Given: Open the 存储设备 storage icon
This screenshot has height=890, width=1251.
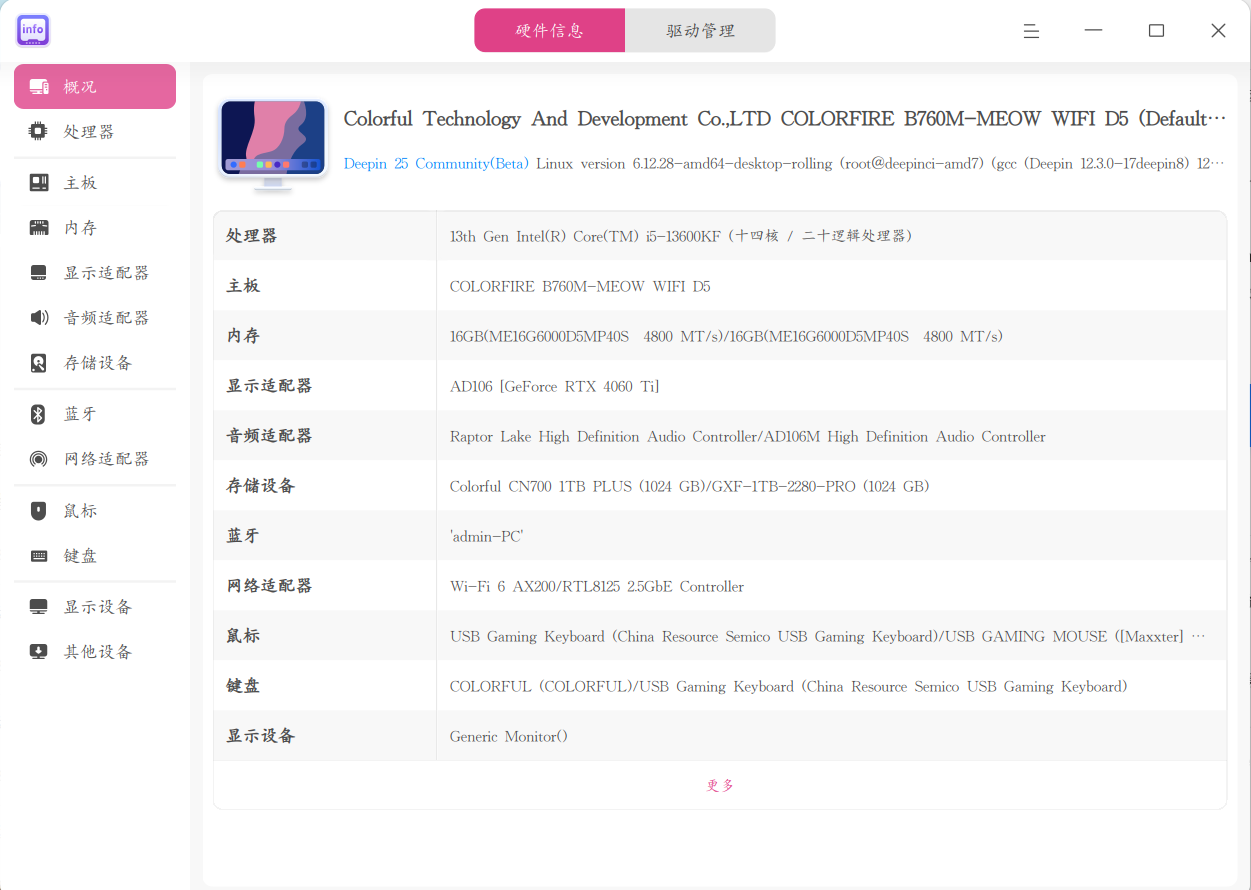Looking at the screenshot, I should click(38, 363).
